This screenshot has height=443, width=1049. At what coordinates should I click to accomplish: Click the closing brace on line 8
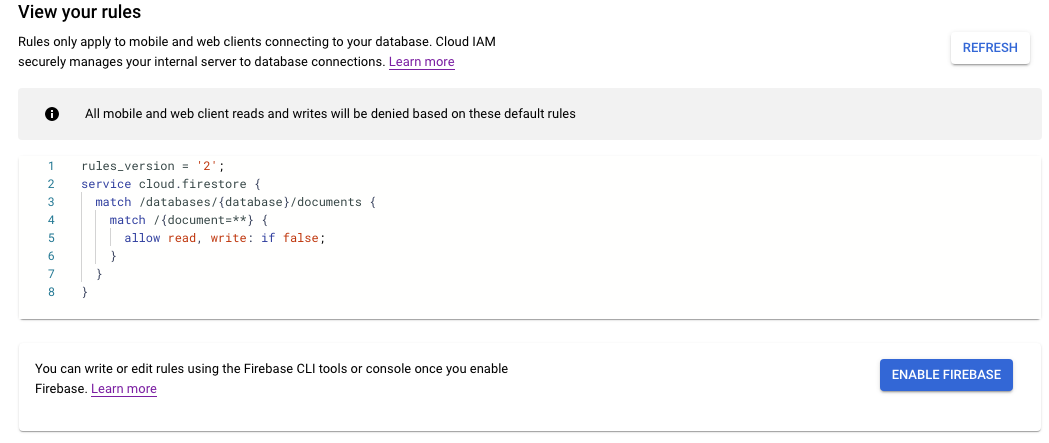(85, 292)
